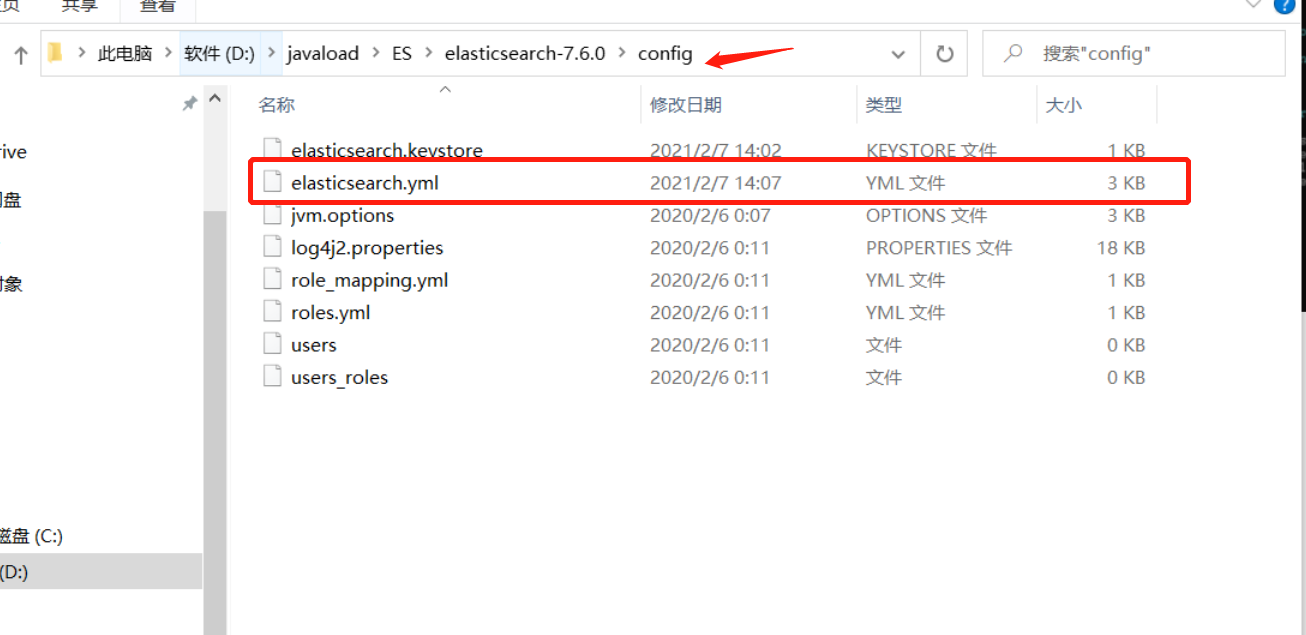Open the 查看 ribbon tab
Image resolution: width=1306 pixels, height=635 pixels.
(x=158, y=6)
